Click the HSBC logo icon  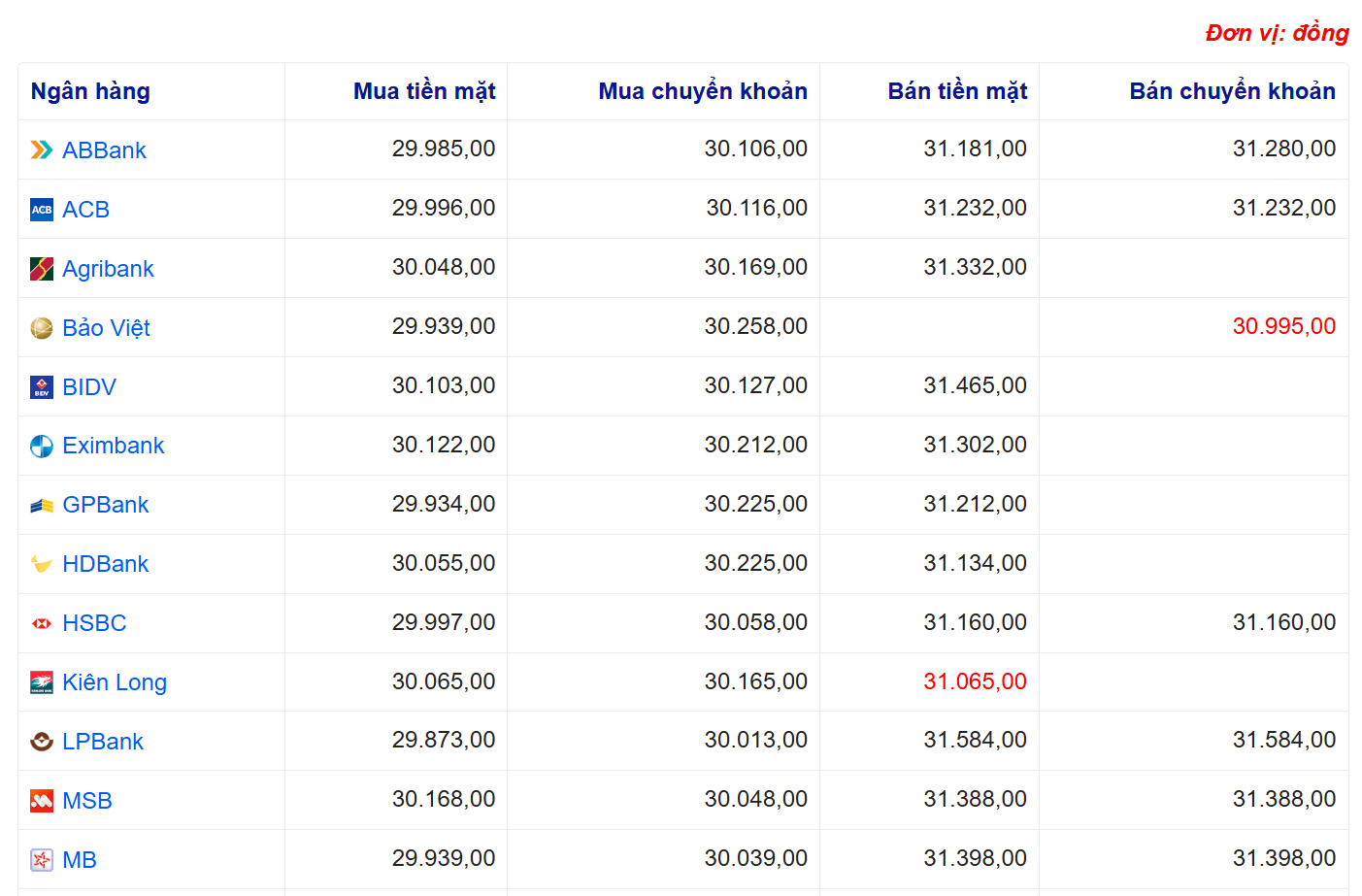pos(42,623)
